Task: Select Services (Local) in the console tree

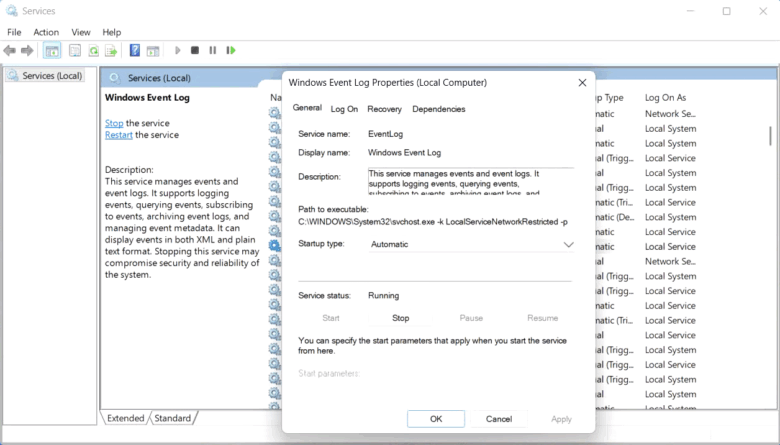Action: click(x=52, y=76)
